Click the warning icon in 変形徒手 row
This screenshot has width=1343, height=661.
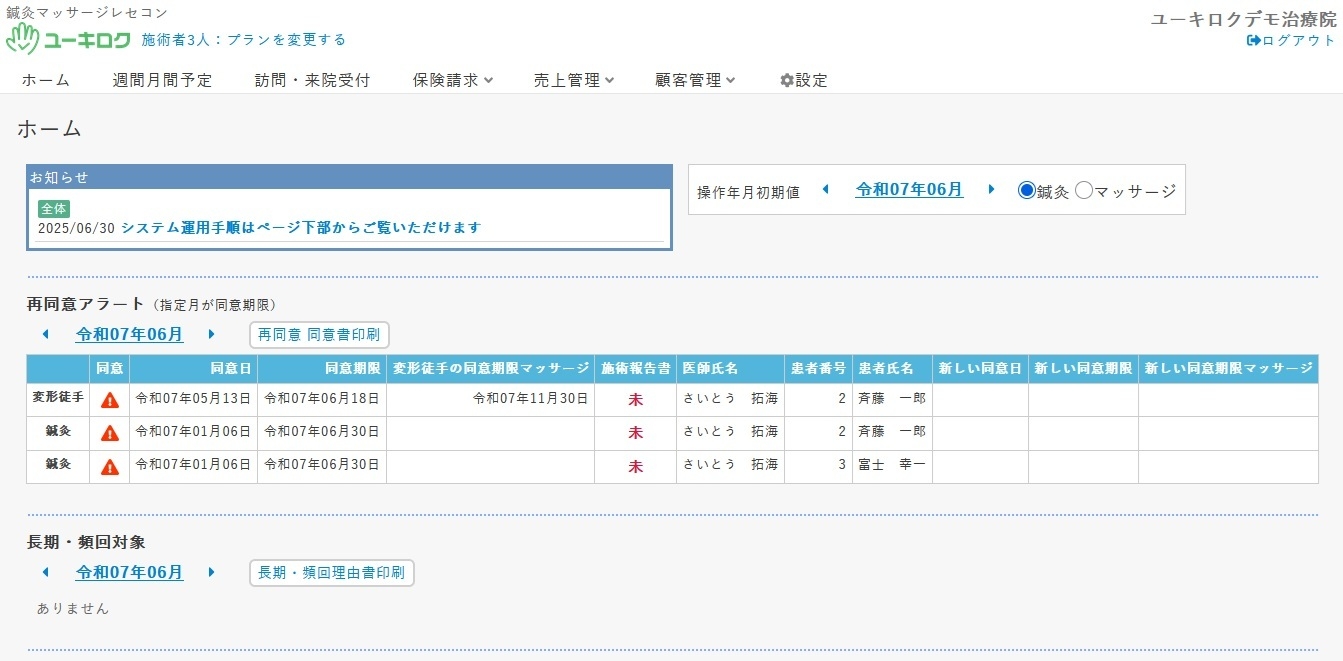110,399
